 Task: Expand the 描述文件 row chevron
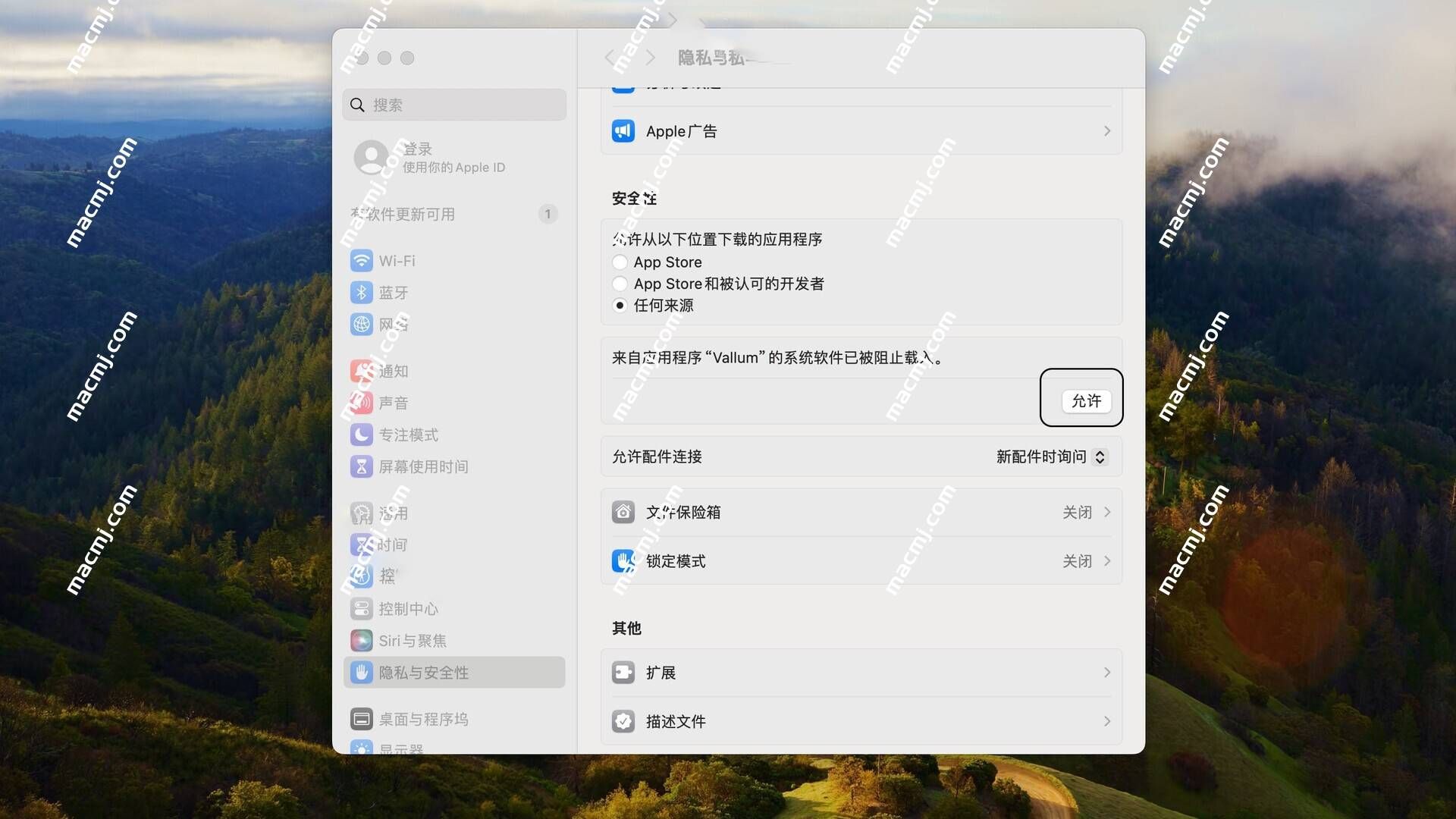(x=1107, y=721)
